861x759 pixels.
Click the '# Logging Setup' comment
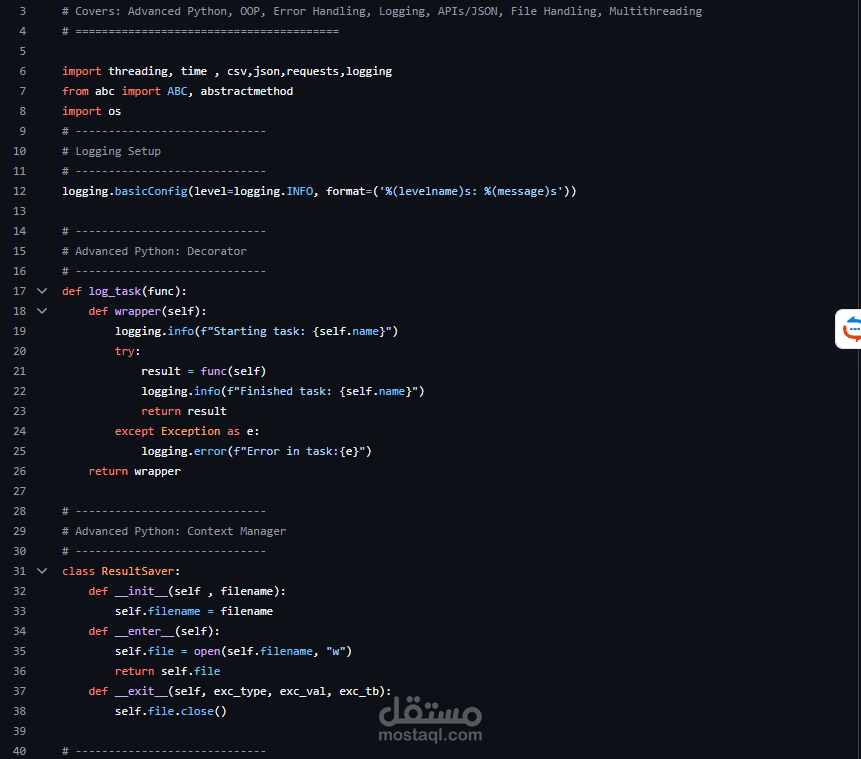111,151
